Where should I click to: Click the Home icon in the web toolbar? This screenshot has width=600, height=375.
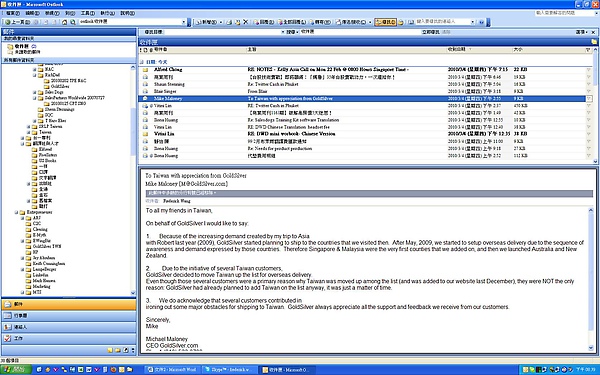point(64,22)
